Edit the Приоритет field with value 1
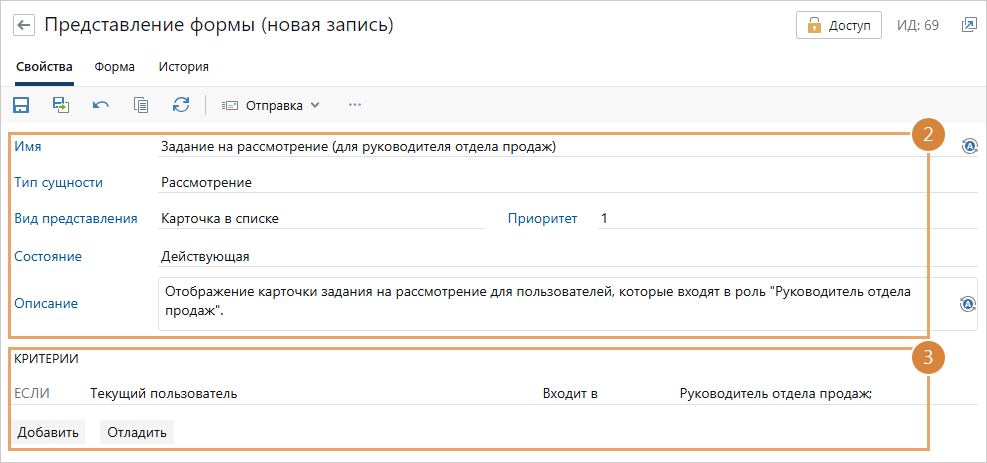This screenshot has height=463, width=987. [x=787, y=219]
